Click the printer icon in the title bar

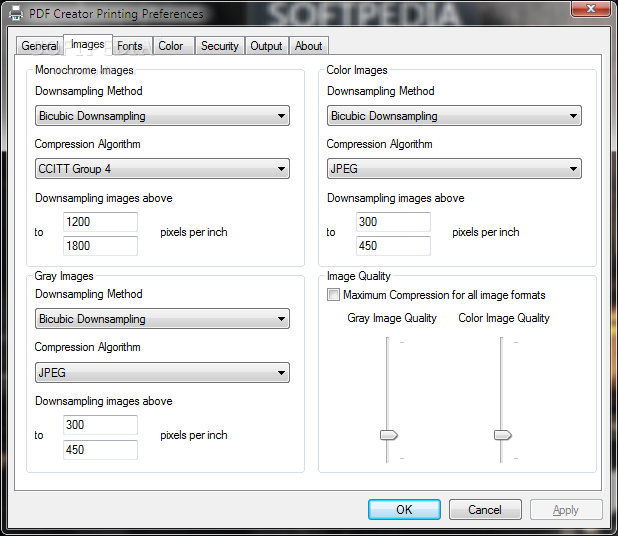(x=16, y=14)
